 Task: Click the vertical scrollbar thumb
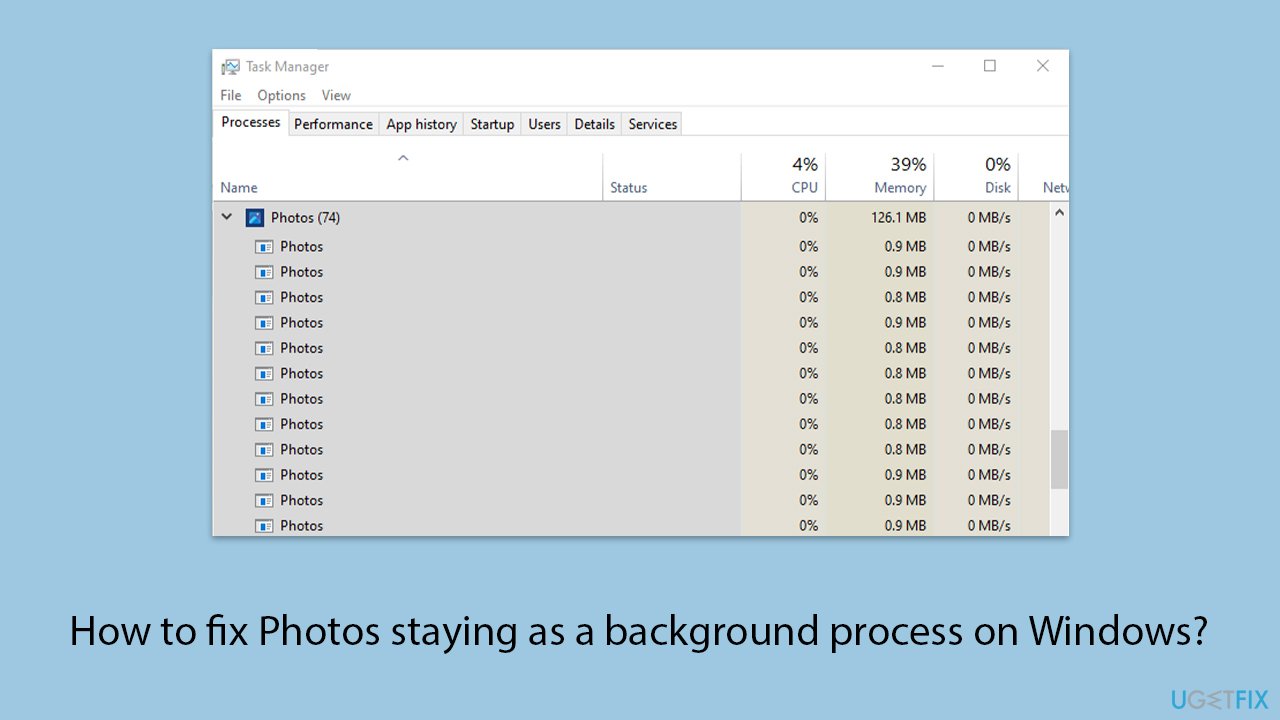1059,459
